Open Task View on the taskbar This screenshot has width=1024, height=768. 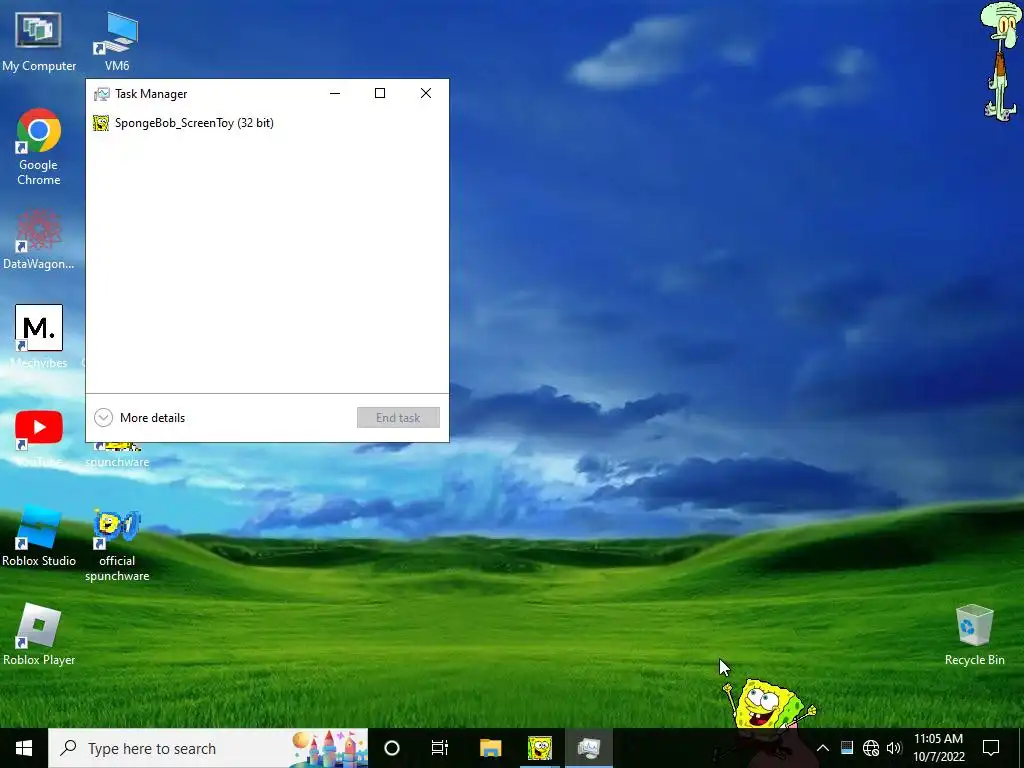click(440, 748)
